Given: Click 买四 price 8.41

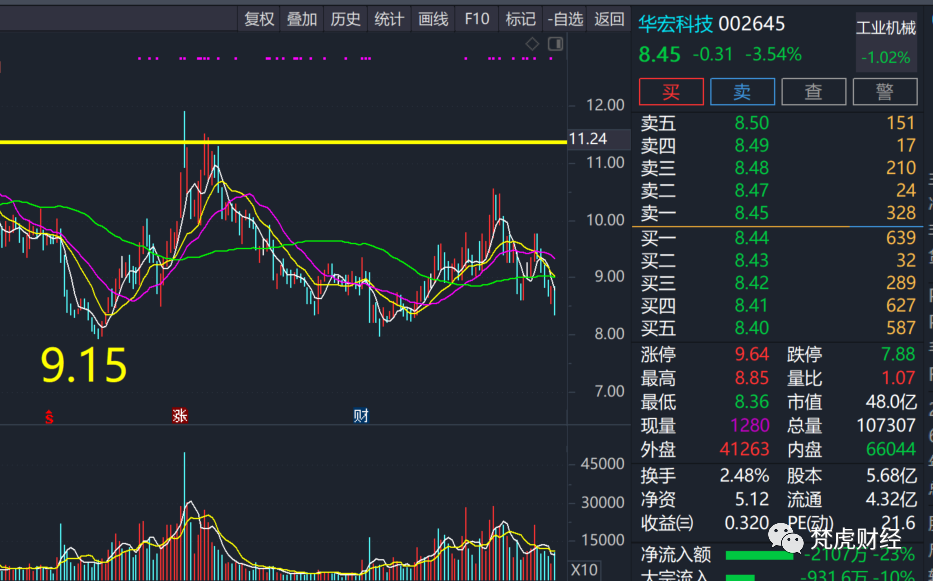Looking at the screenshot, I should coord(752,305).
